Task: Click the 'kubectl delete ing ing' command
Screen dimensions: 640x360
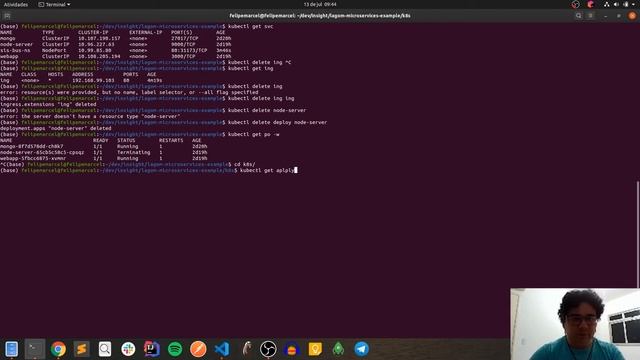Action: pos(261,98)
